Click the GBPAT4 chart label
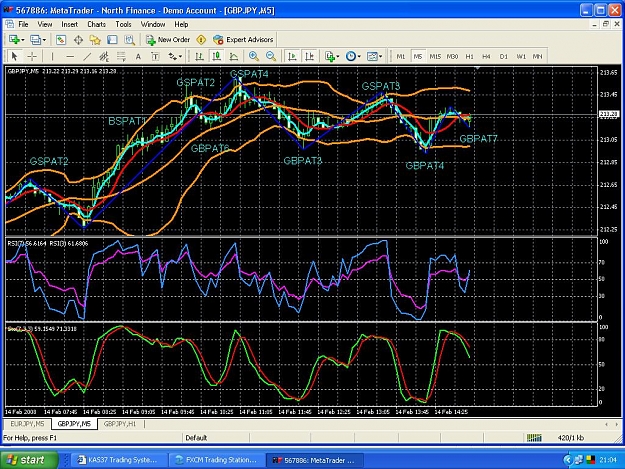 (424, 166)
